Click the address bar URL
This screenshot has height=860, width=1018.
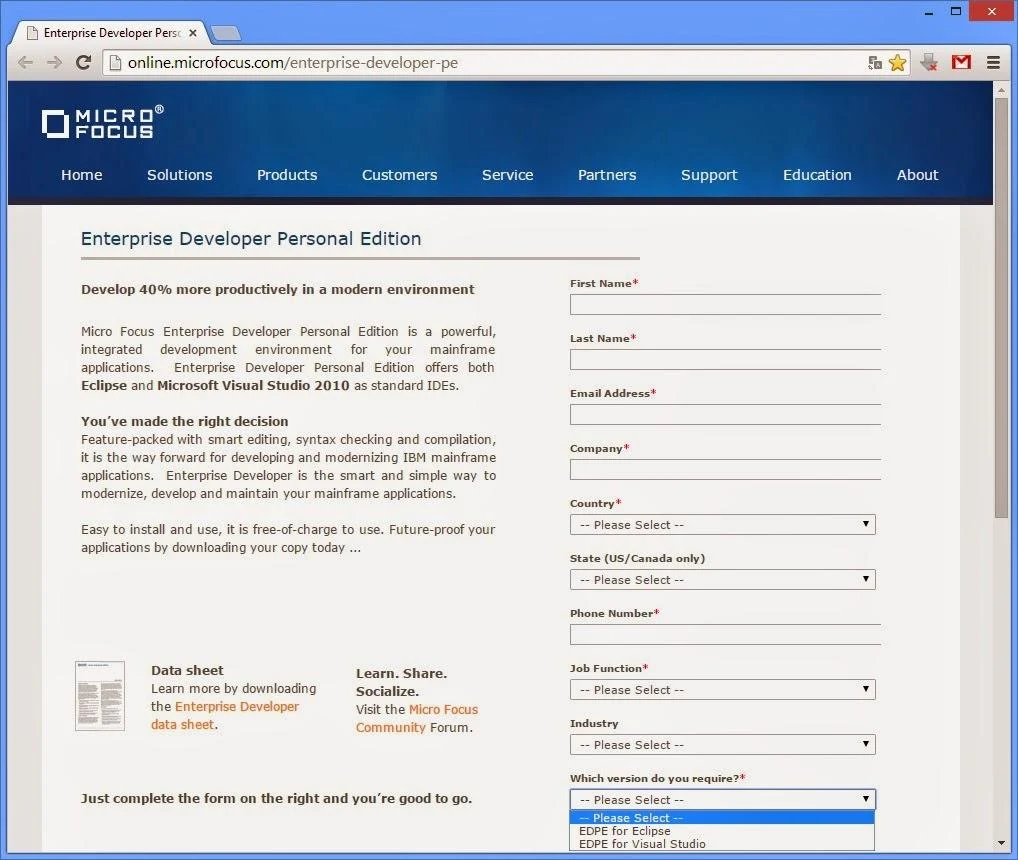tap(292, 62)
